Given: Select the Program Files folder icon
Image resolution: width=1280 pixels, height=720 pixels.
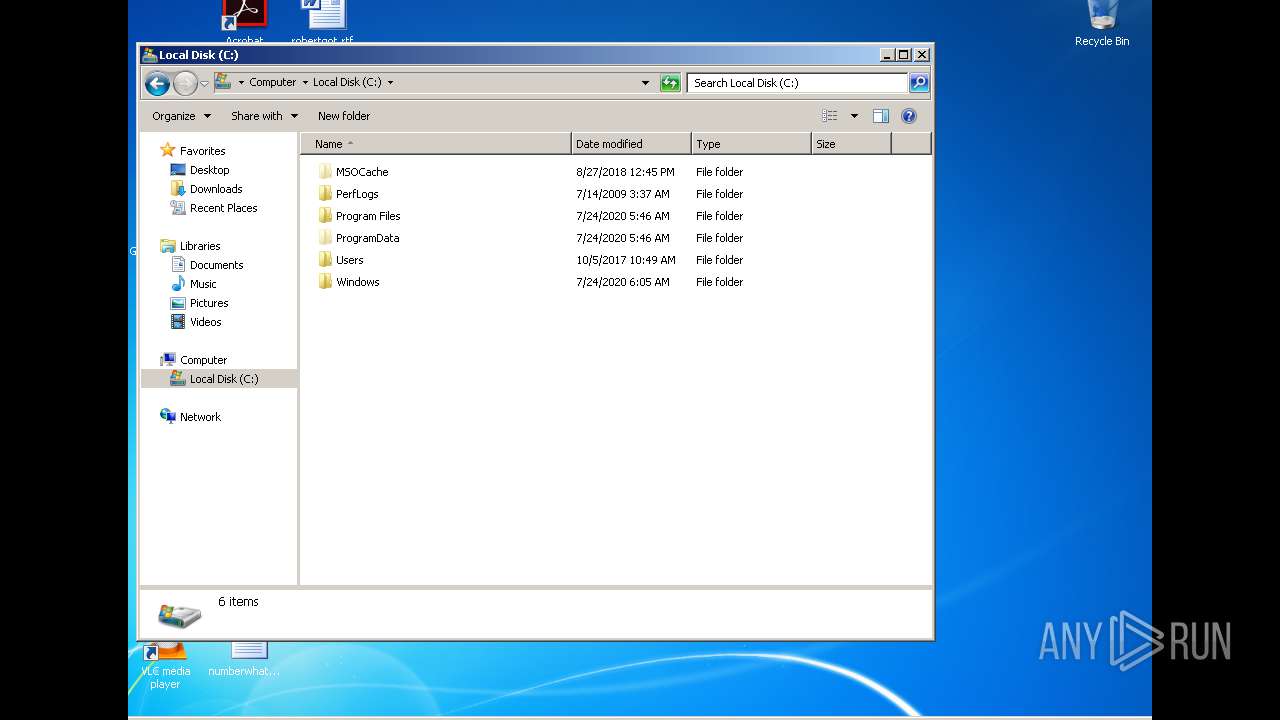Looking at the screenshot, I should click(325, 216).
